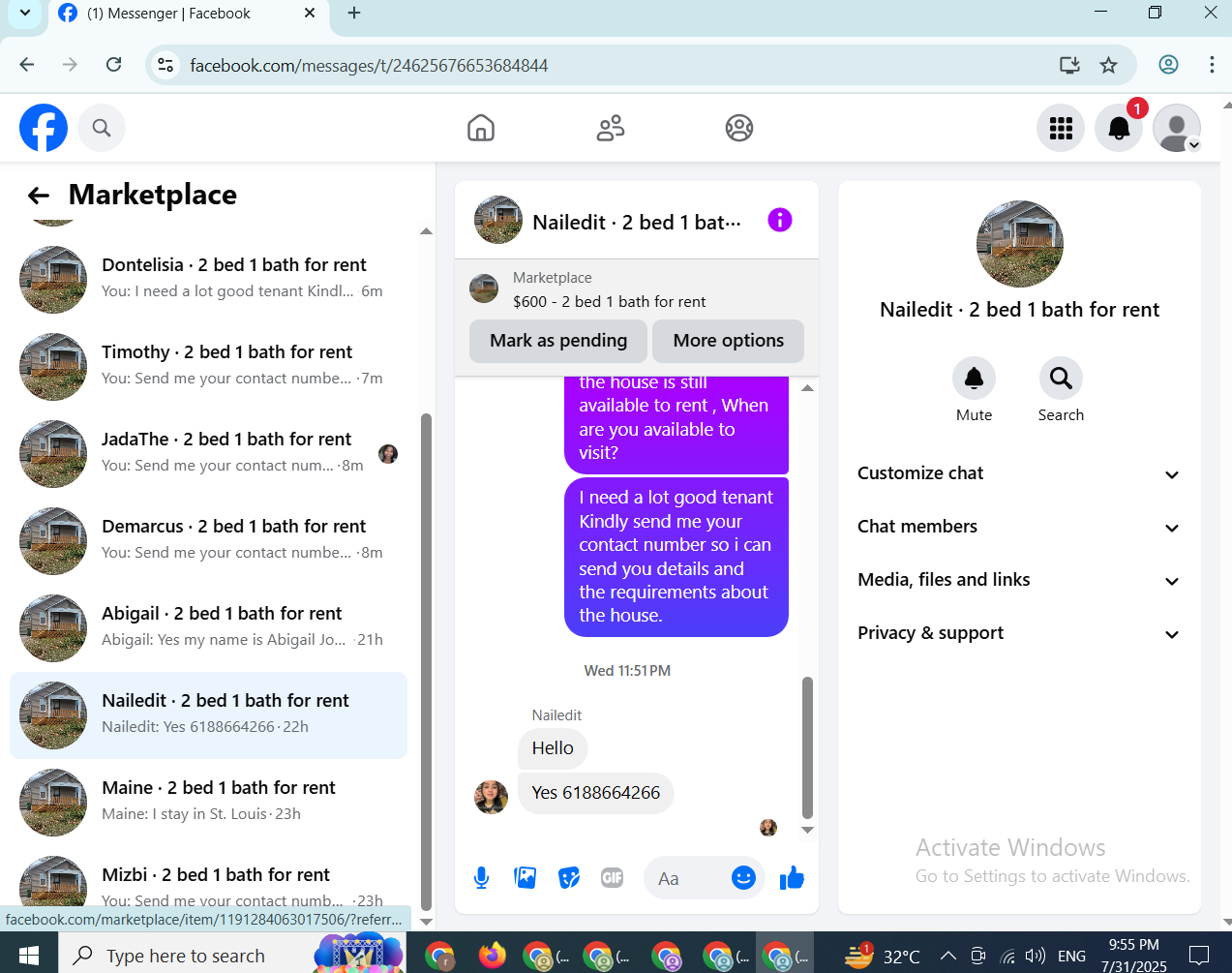Search in conversation magnifier icon

tap(1061, 379)
